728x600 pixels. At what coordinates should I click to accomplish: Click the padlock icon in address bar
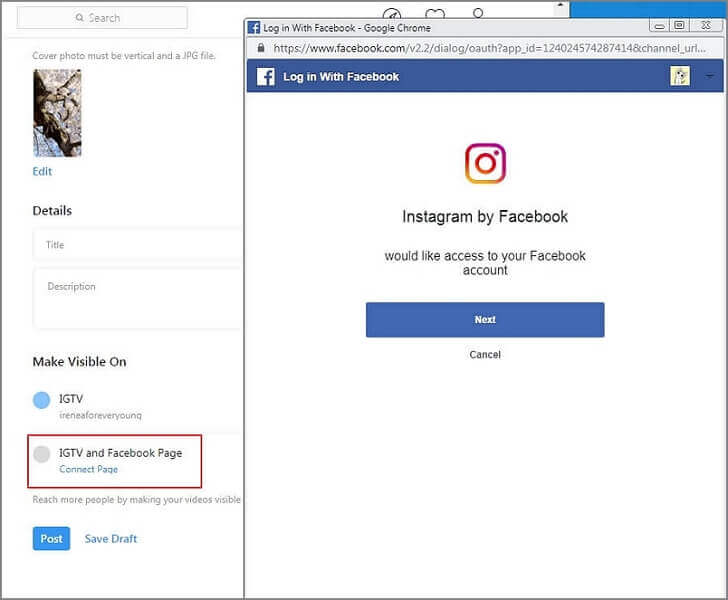261,48
